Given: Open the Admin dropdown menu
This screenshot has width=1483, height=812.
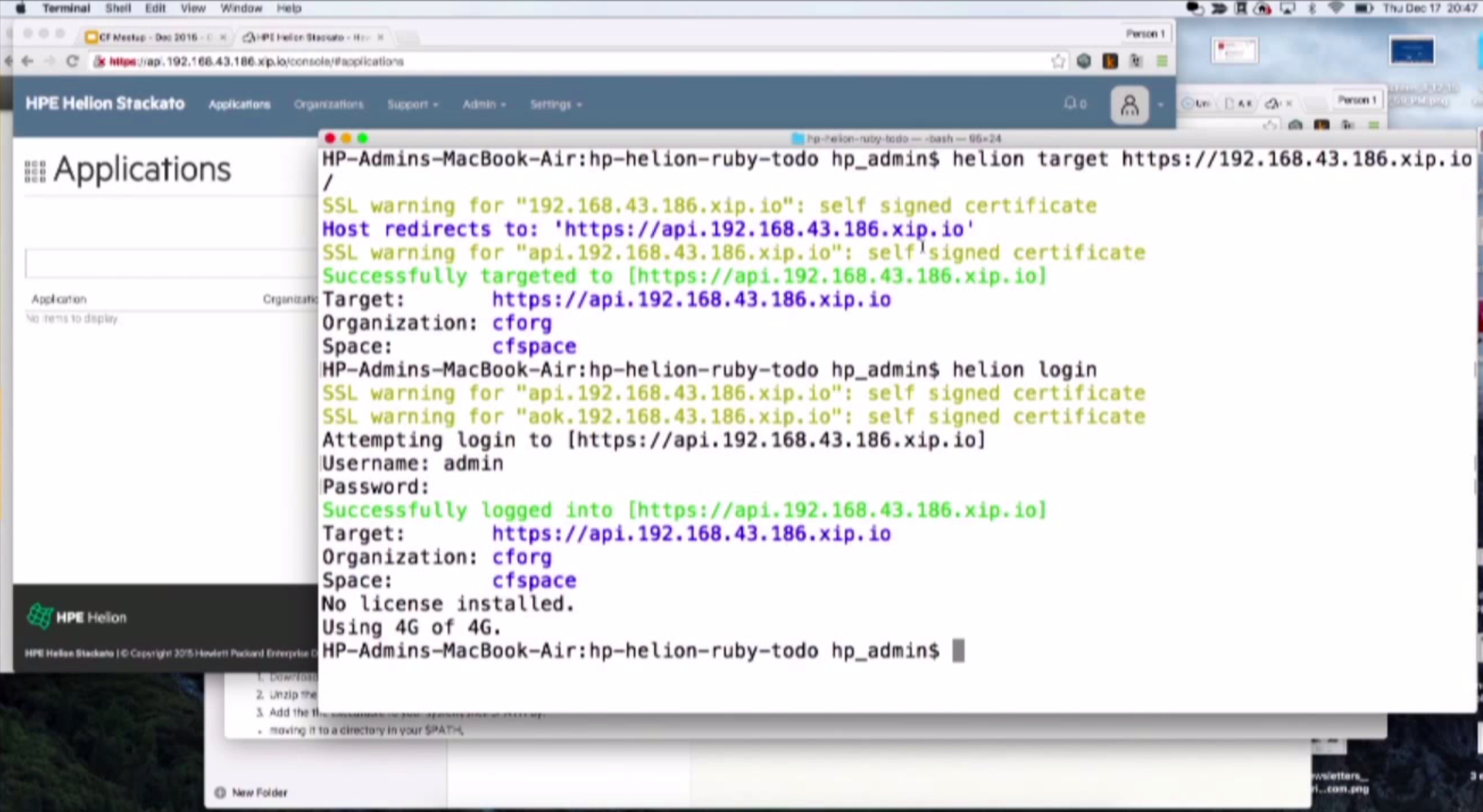Looking at the screenshot, I should pos(480,104).
